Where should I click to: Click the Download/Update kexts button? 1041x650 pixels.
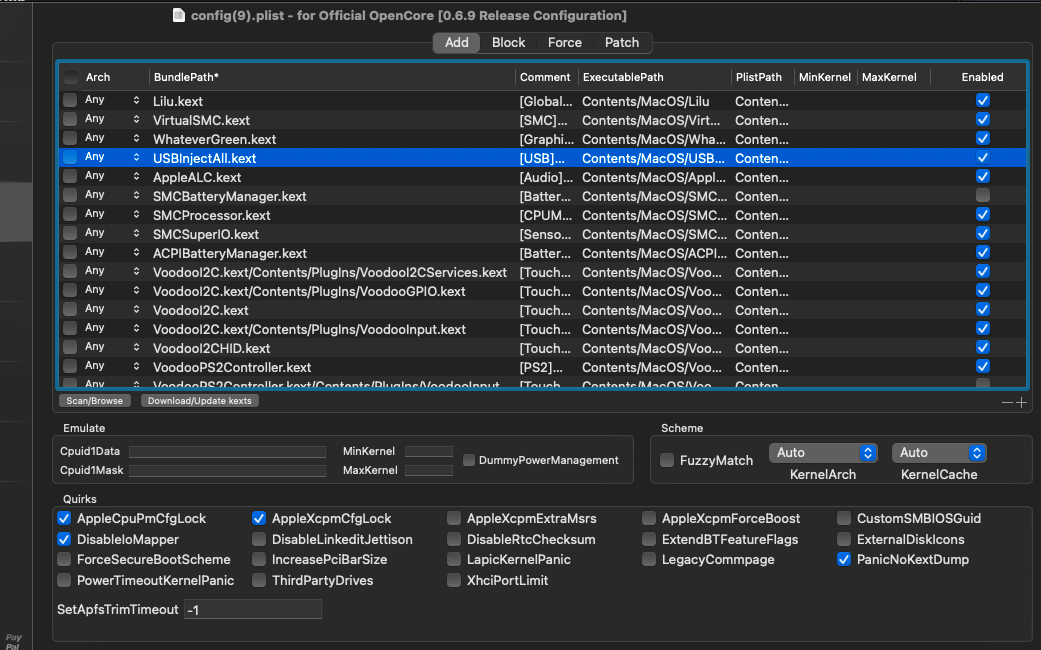[200, 401]
